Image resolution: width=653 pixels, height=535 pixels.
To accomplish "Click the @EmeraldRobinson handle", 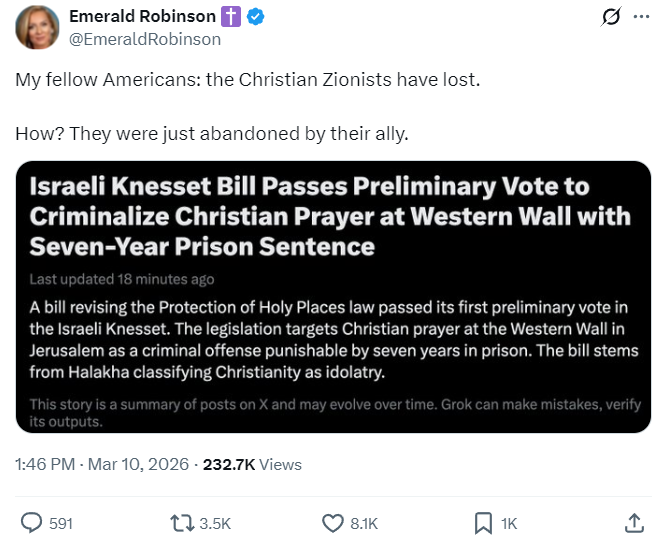I will pos(144,39).
